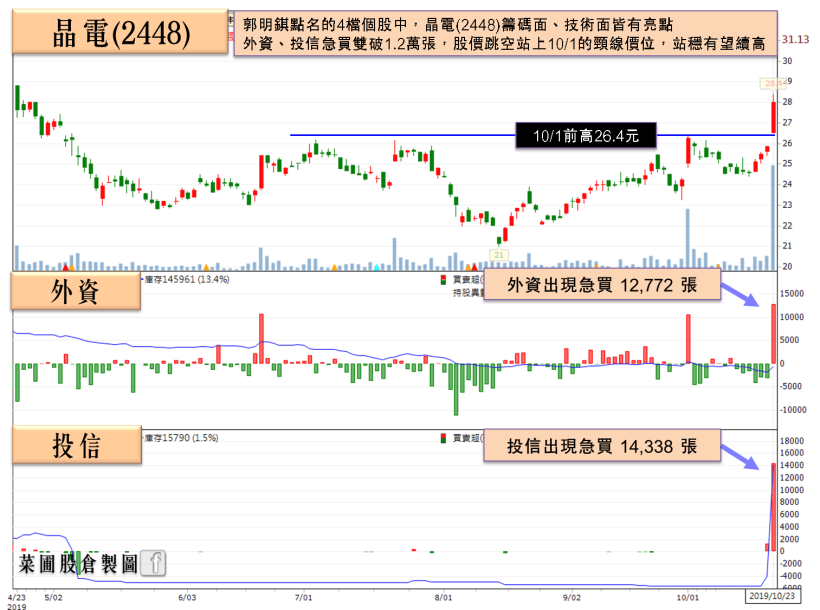Click the Facebook icon beside 菜圖股倉製圖

[154, 565]
